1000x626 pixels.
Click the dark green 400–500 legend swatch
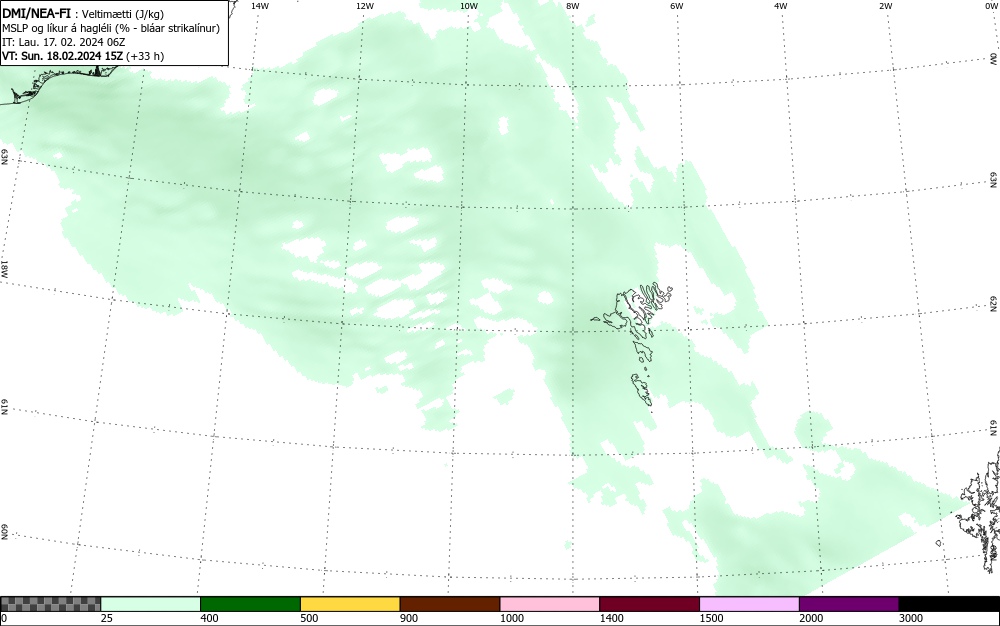tap(250, 604)
